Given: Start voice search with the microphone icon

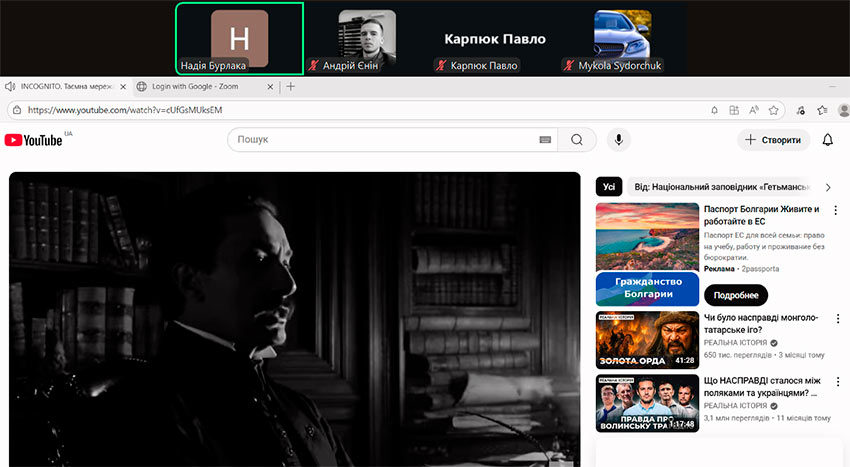Looking at the screenshot, I should 618,140.
